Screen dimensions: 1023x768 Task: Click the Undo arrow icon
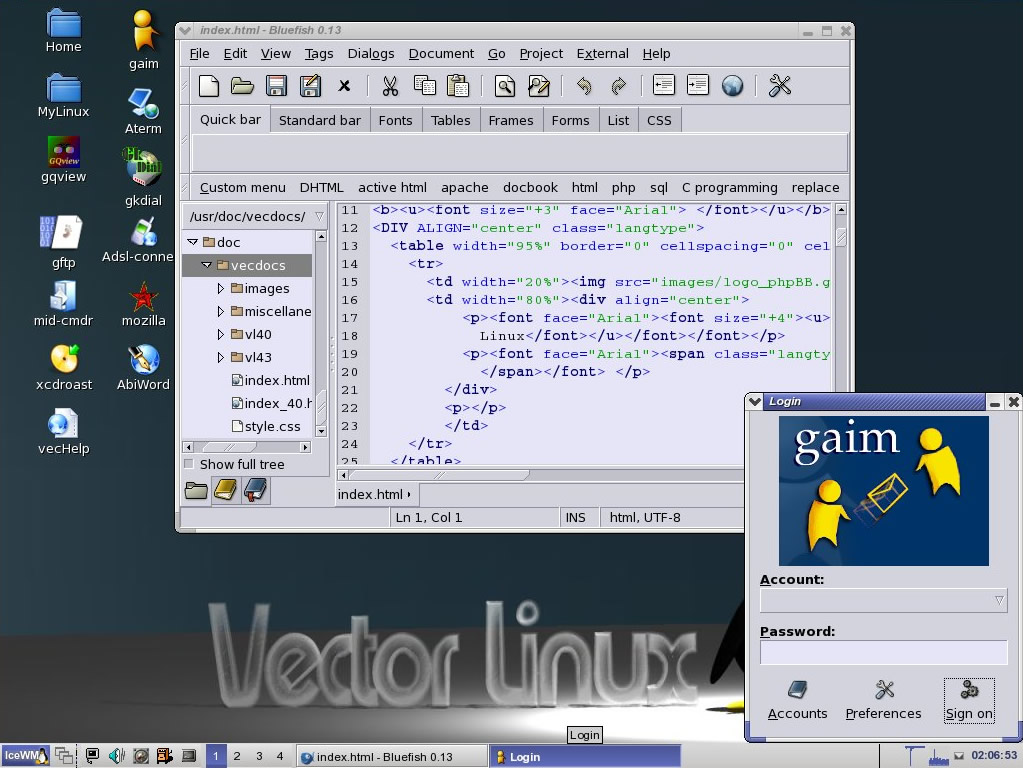(x=584, y=86)
